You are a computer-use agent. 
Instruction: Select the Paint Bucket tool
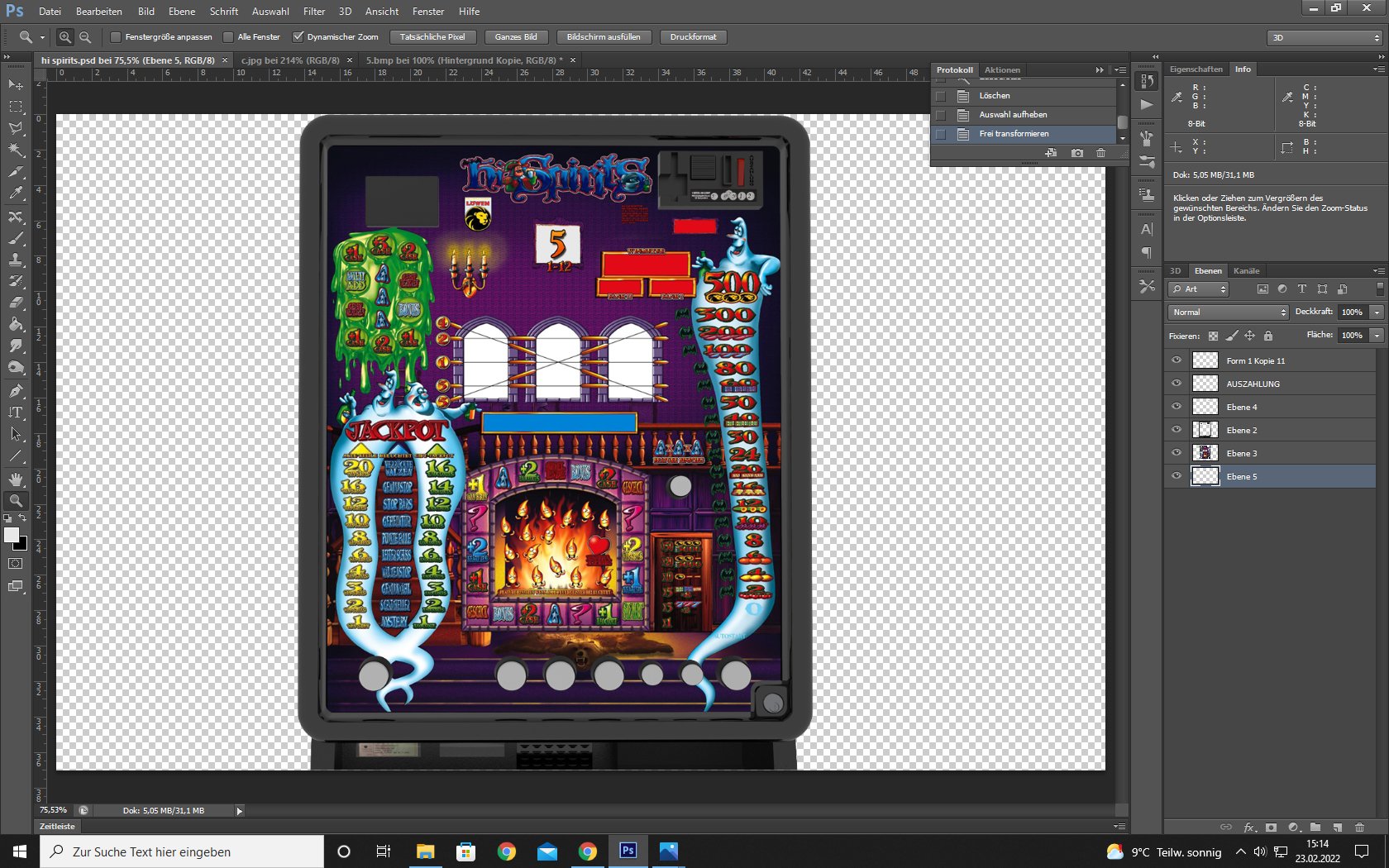tap(16, 324)
